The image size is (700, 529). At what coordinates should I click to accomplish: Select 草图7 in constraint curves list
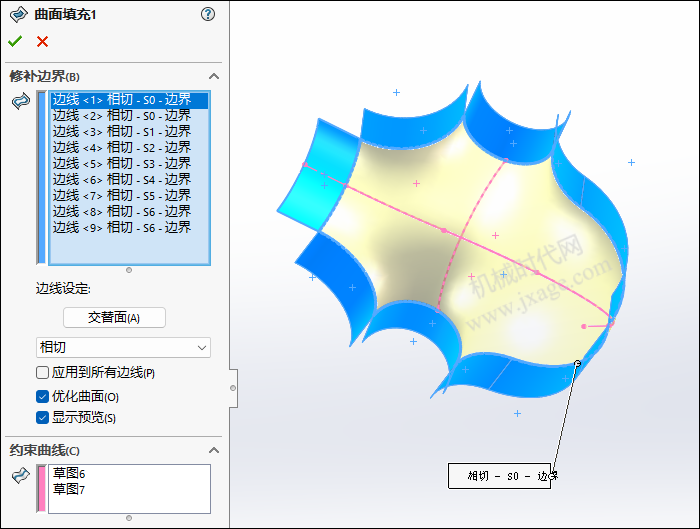point(69,489)
